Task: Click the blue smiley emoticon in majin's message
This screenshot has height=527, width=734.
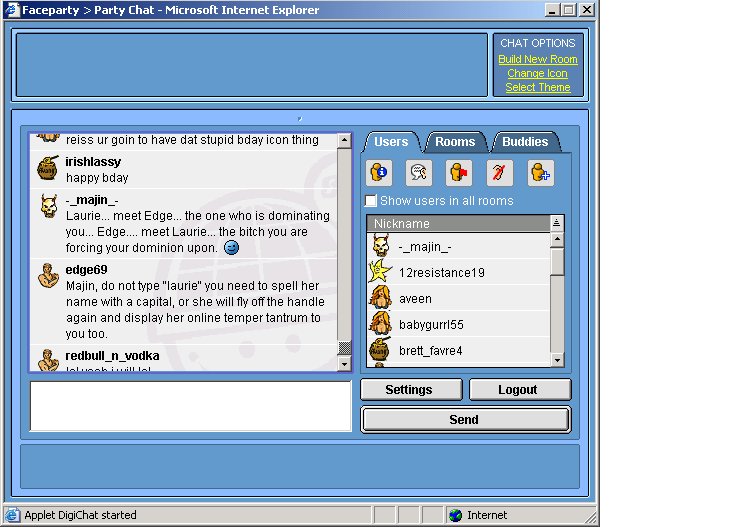Action: point(231,247)
